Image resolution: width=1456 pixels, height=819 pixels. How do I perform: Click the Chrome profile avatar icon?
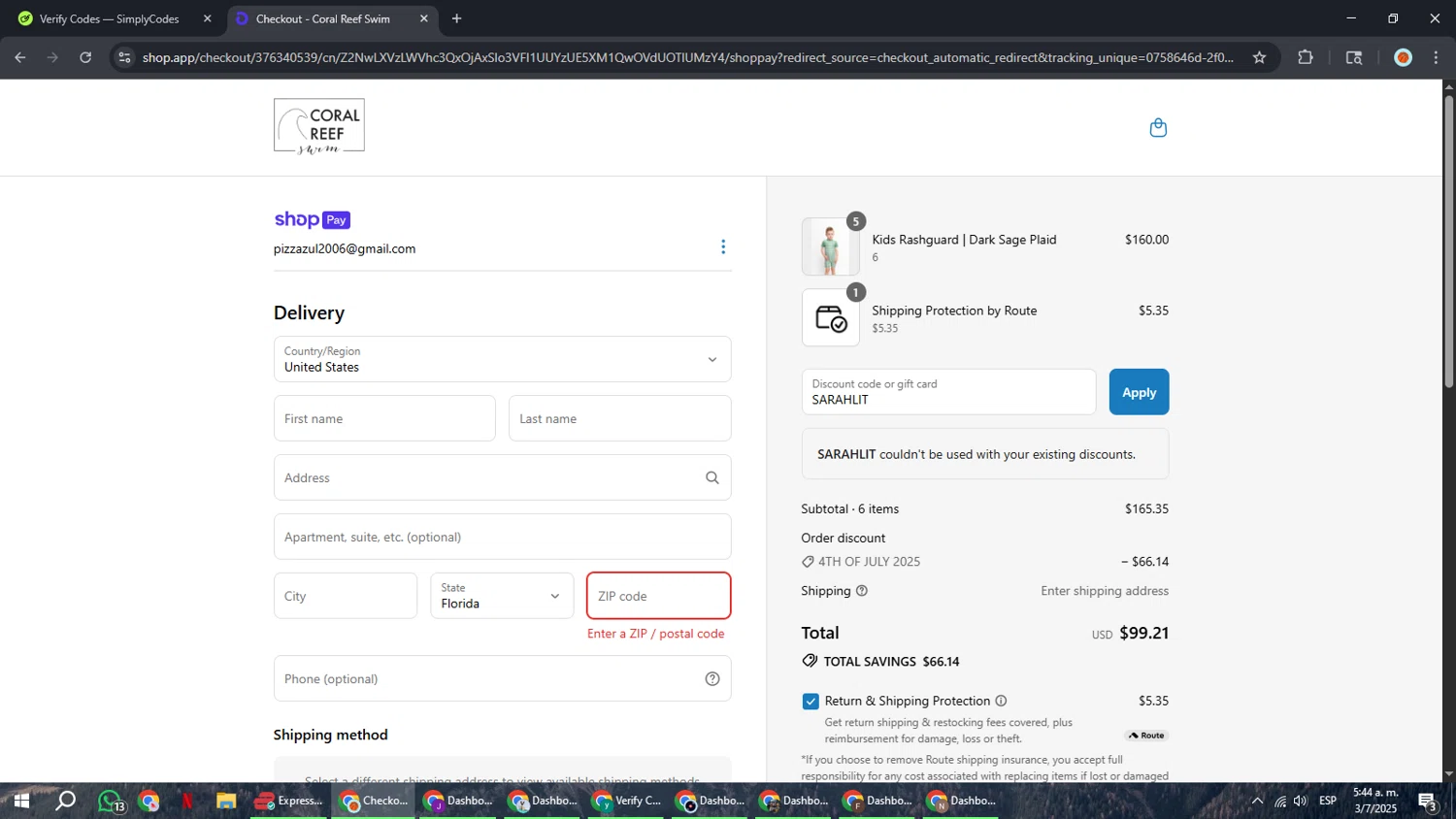(x=1403, y=57)
